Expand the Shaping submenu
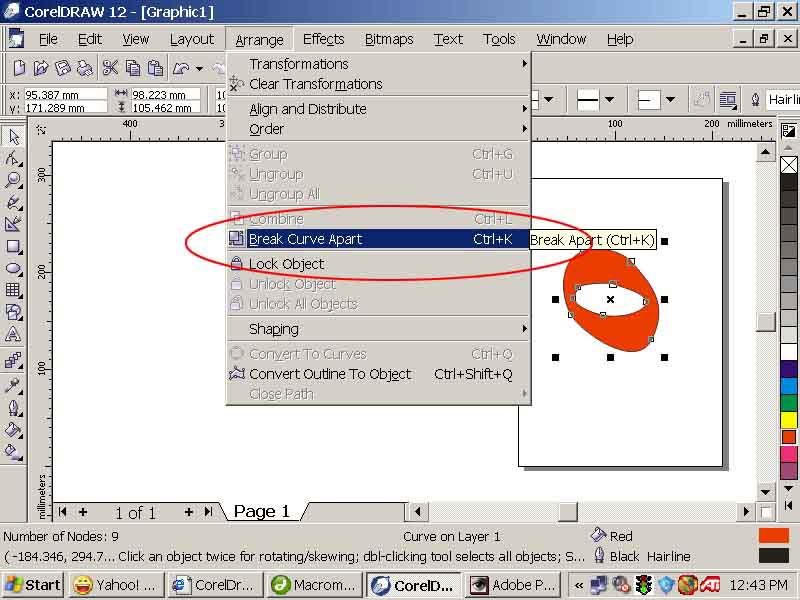This screenshot has height=600, width=800. (379, 329)
